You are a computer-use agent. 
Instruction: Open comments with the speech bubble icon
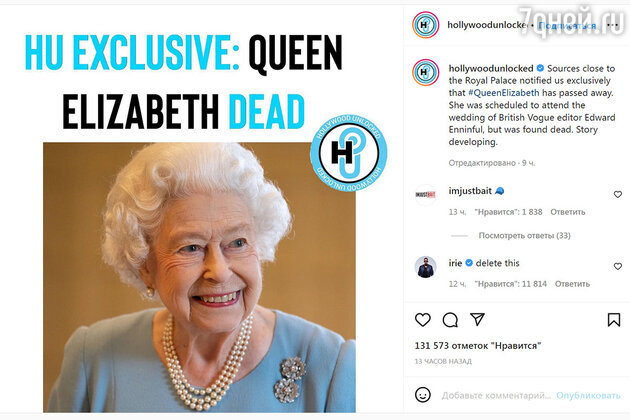coord(450,320)
